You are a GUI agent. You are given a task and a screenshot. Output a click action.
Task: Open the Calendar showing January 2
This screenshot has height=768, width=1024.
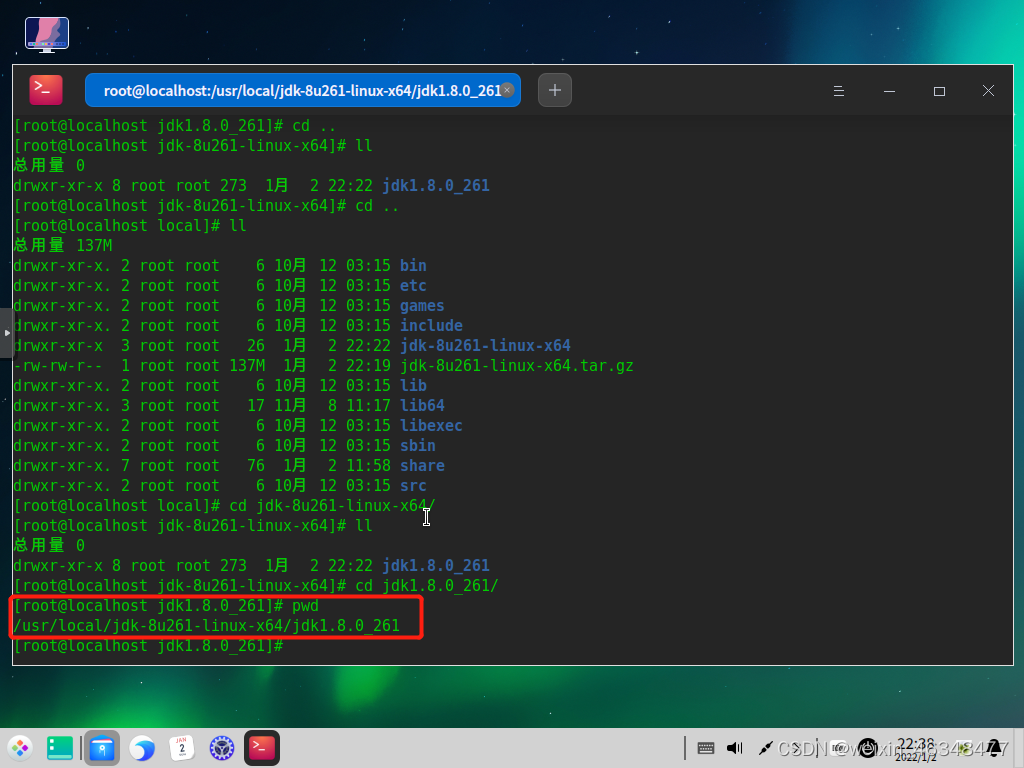coord(181,747)
